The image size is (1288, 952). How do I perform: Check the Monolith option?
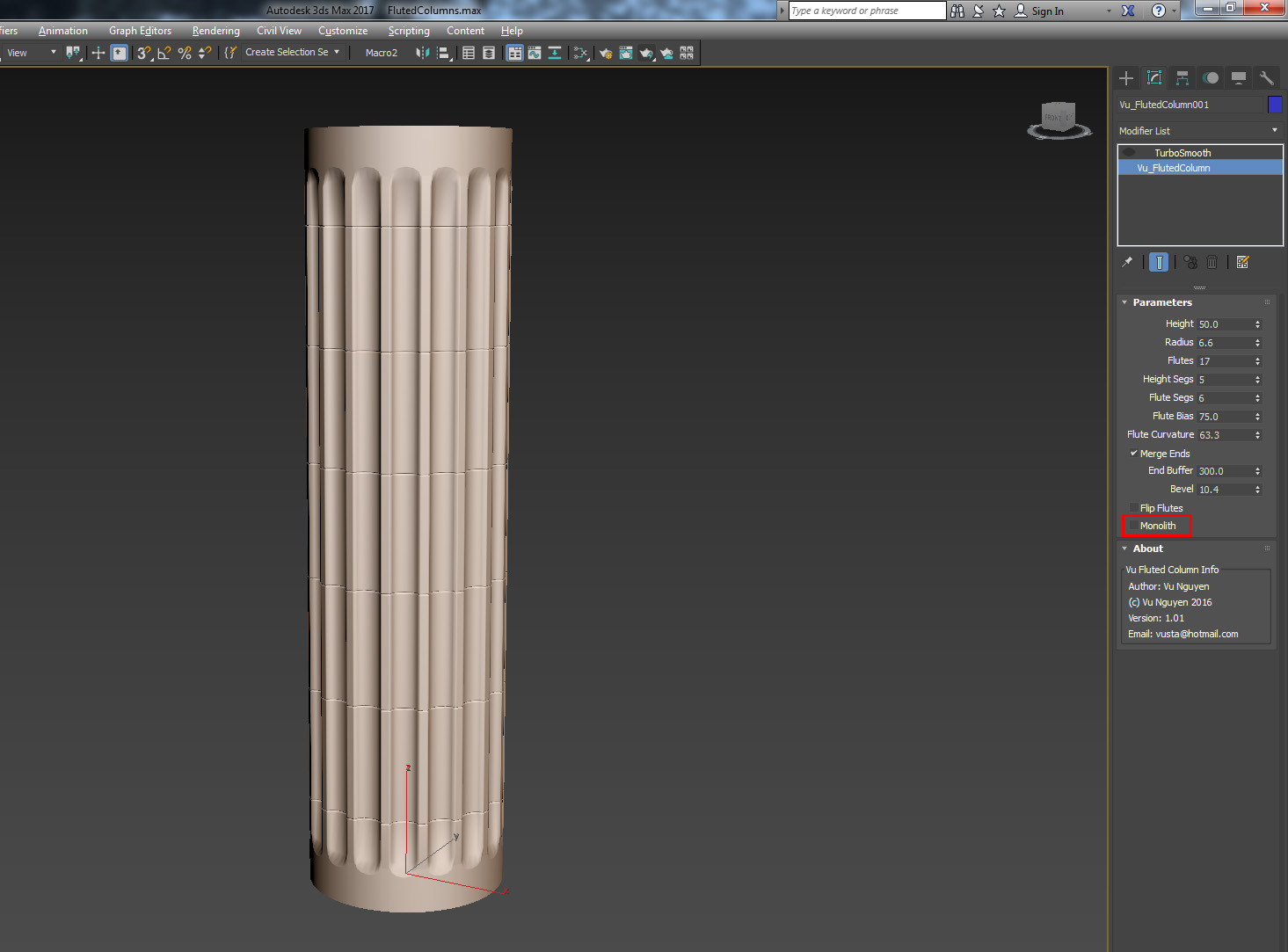1132,526
